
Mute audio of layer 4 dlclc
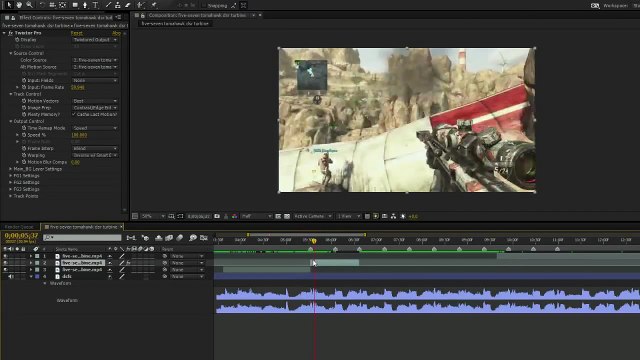[11, 277]
